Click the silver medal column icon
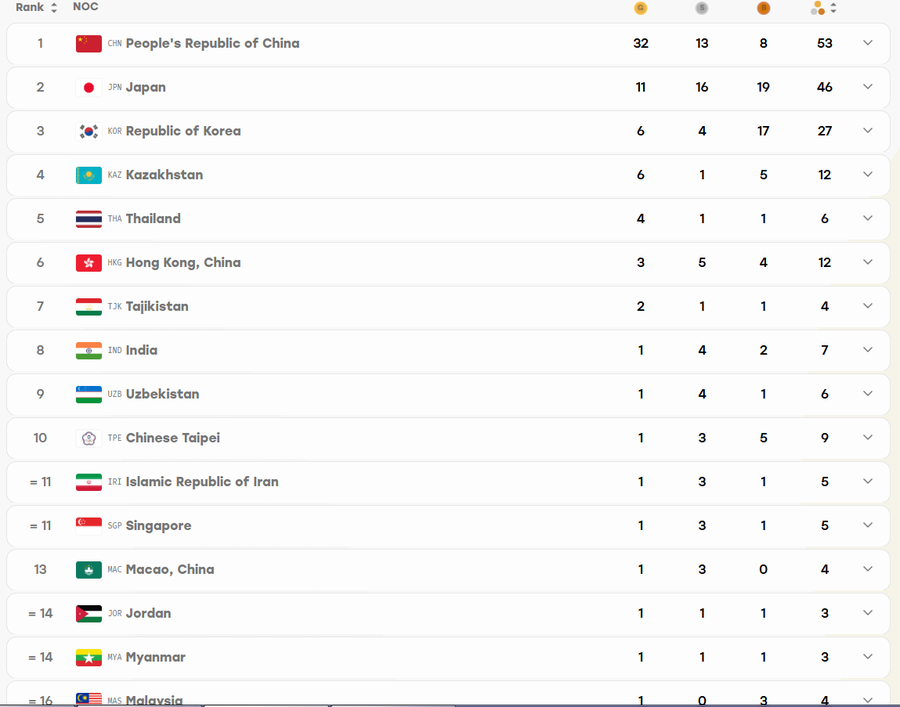 [x=701, y=8]
